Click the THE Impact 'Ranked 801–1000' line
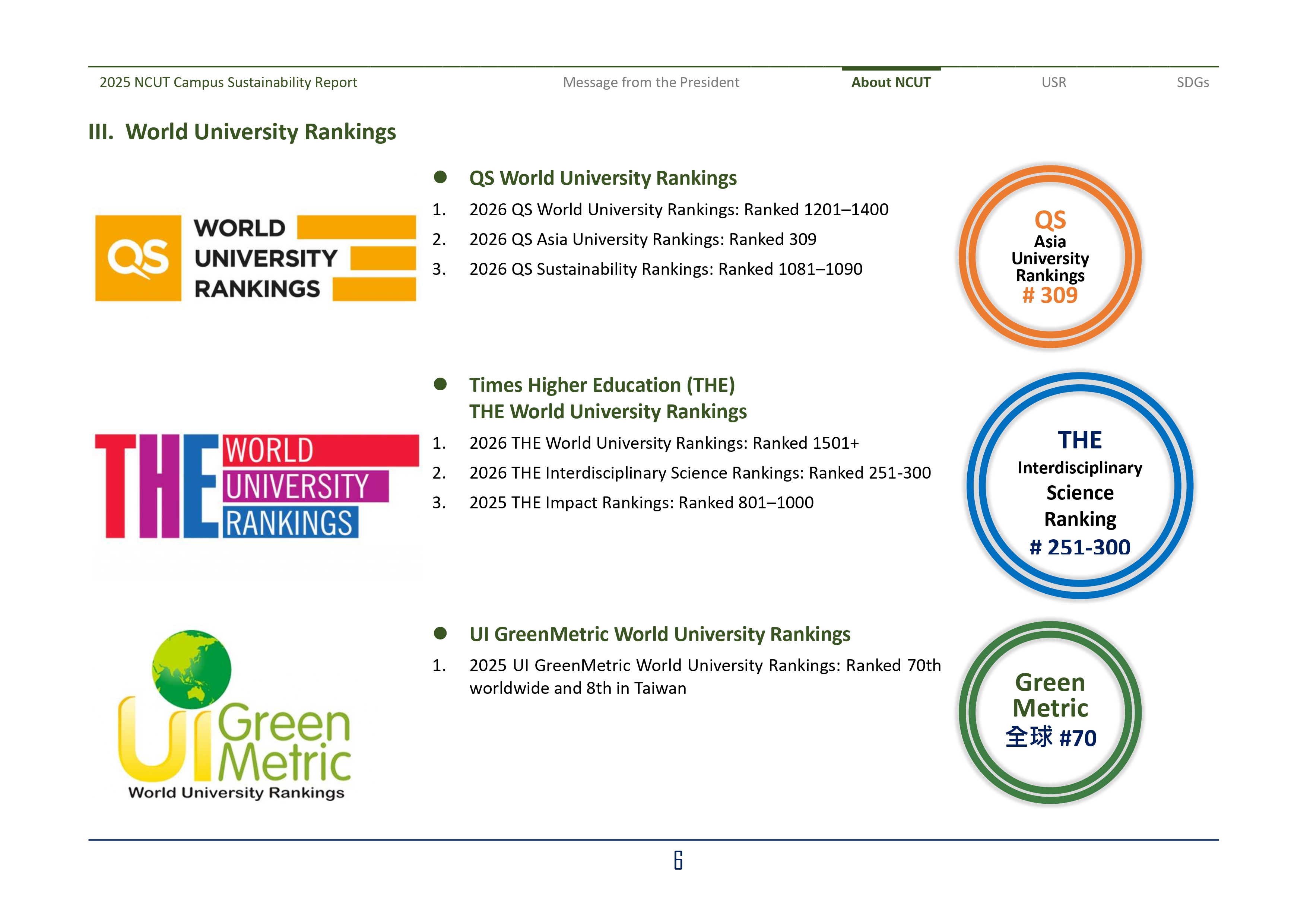1307x924 pixels. [x=641, y=503]
